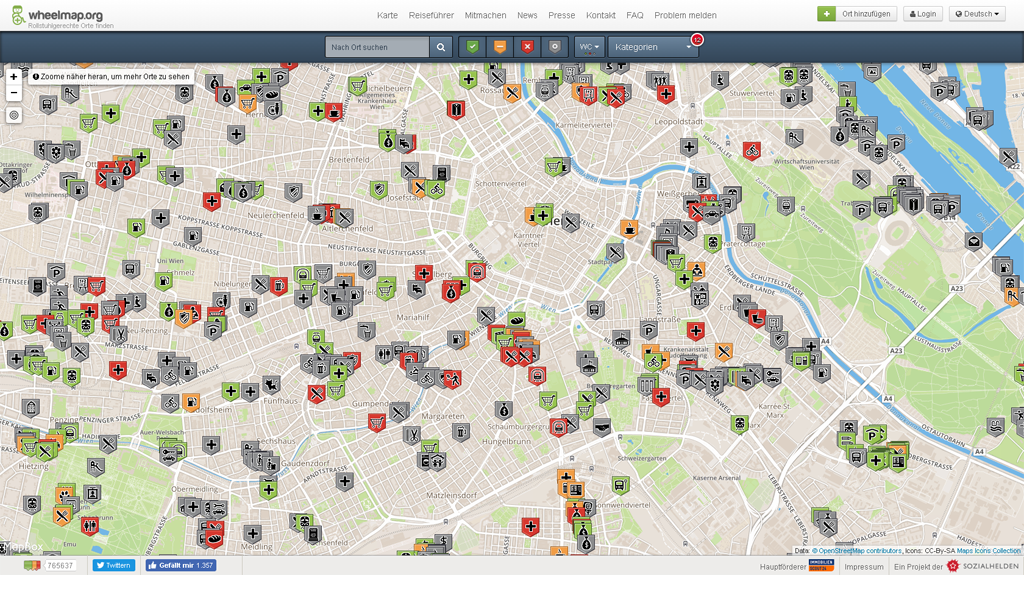Toggle green fully accessible filter

point(473,47)
